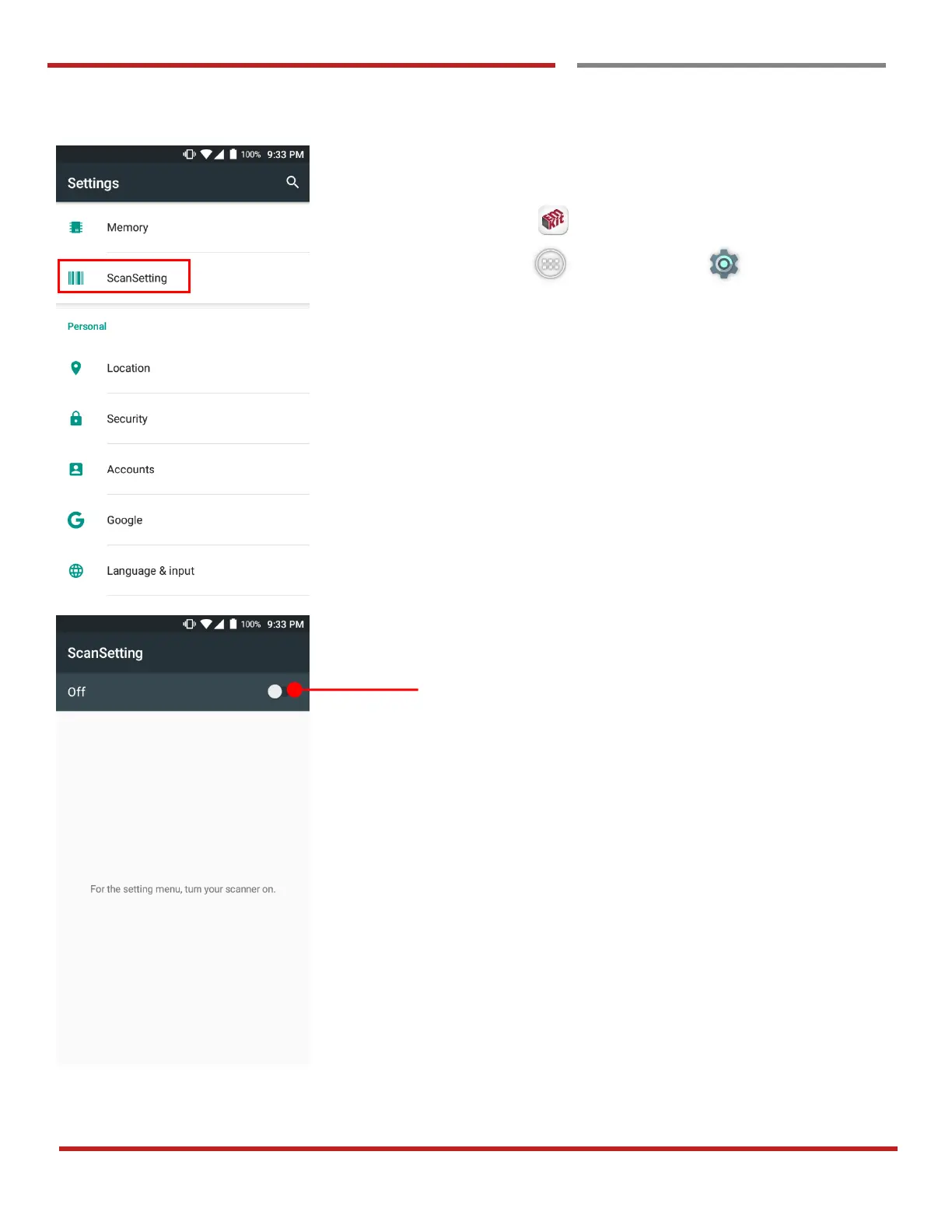Open the EmKit red app icon
Viewport: 952px width, 1232px height.
point(554,220)
